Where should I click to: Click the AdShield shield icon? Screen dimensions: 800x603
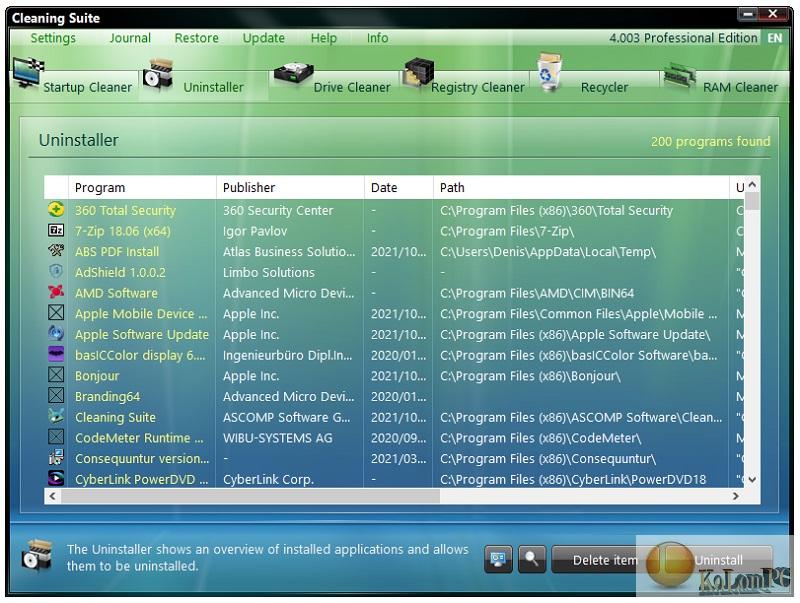tap(56, 271)
